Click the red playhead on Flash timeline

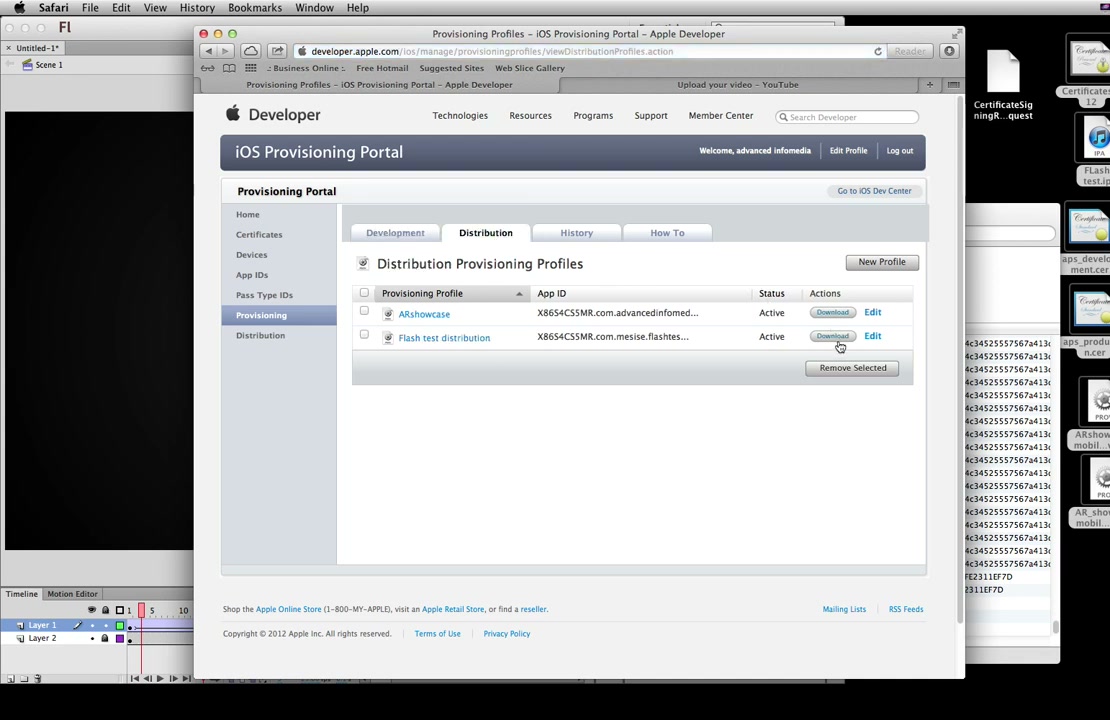coord(142,610)
